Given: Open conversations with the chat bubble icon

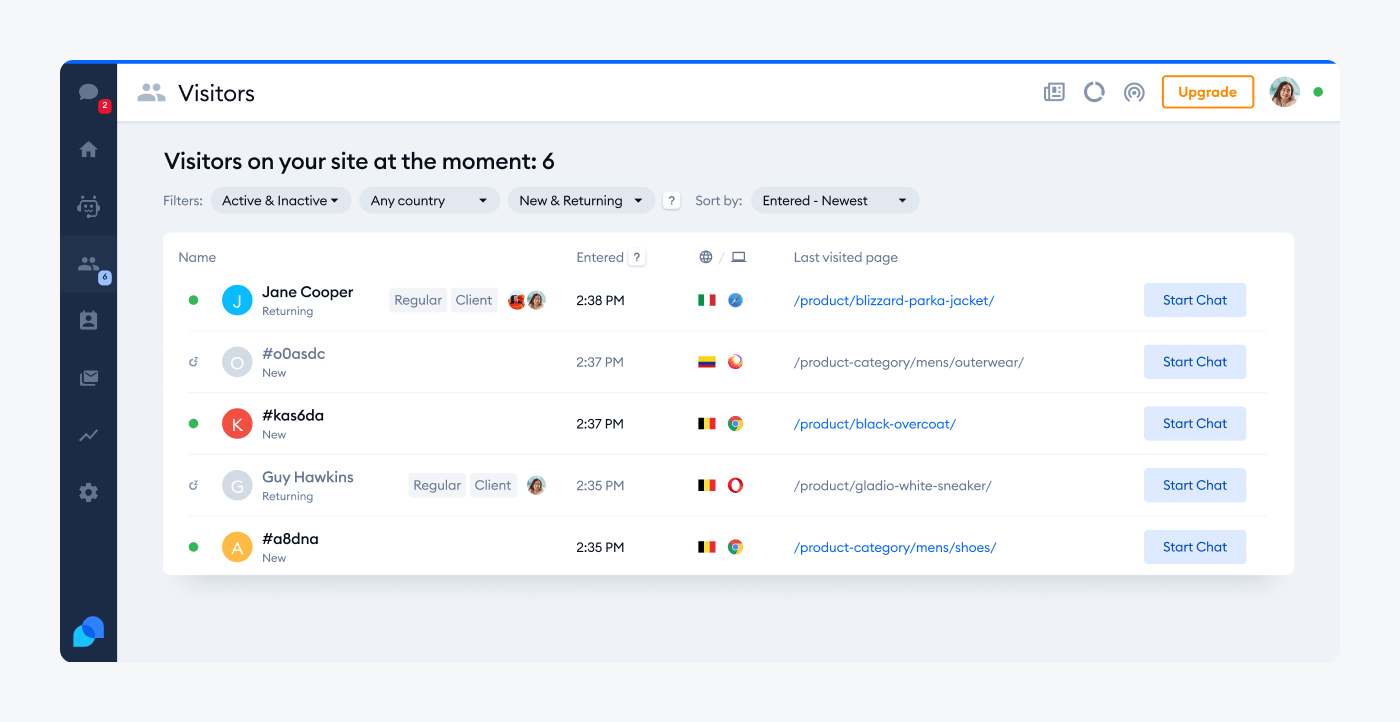Looking at the screenshot, I should [89, 94].
